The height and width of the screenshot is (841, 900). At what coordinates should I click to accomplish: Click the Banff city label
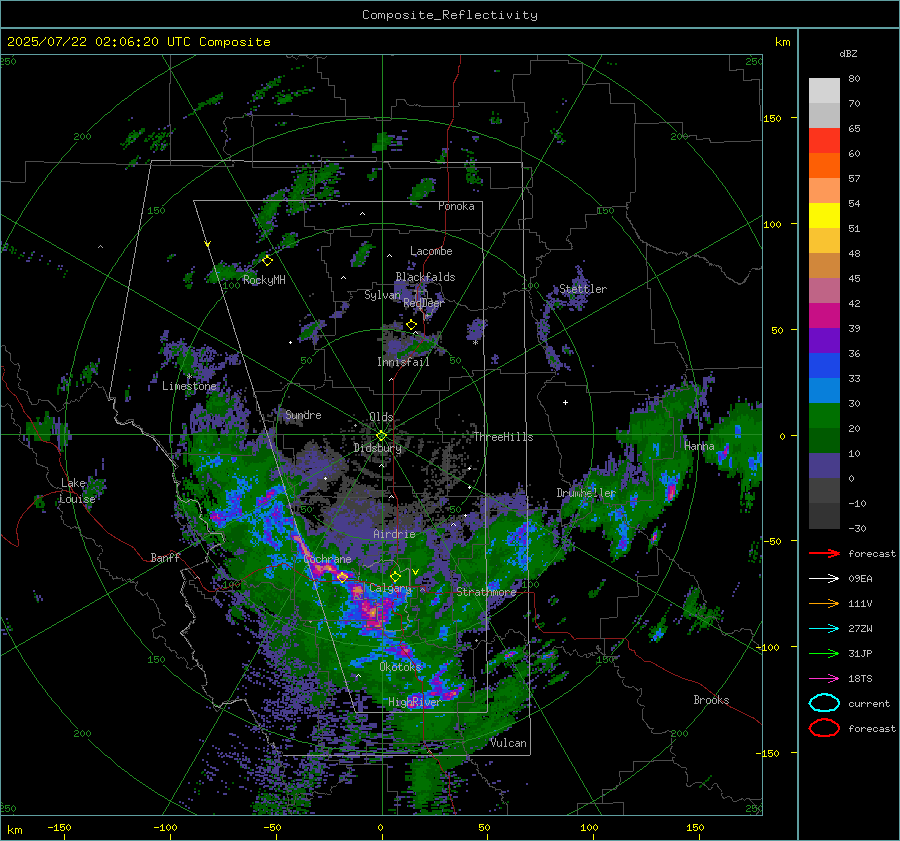165,557
